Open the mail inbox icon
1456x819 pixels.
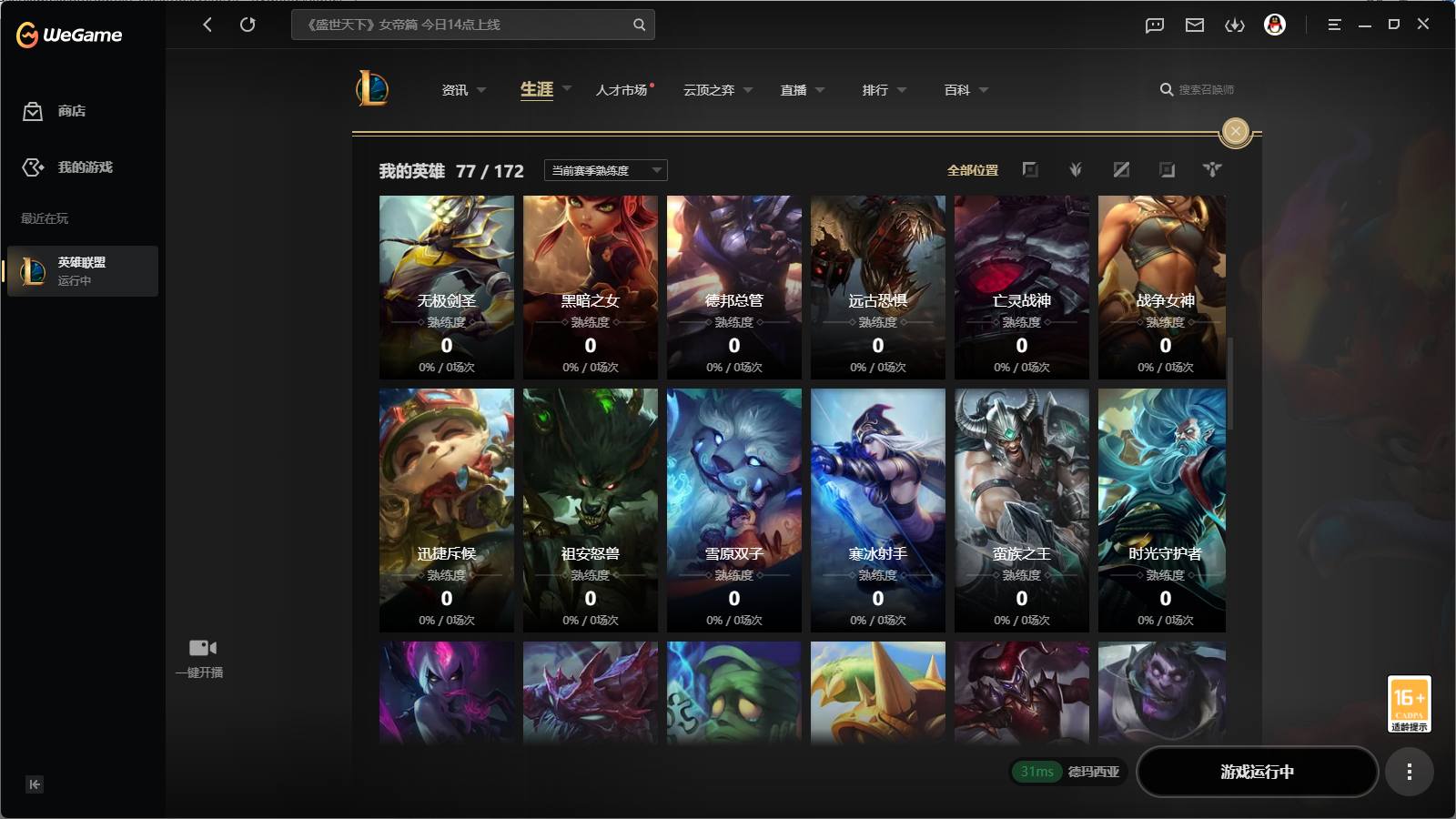(1195, 25)
